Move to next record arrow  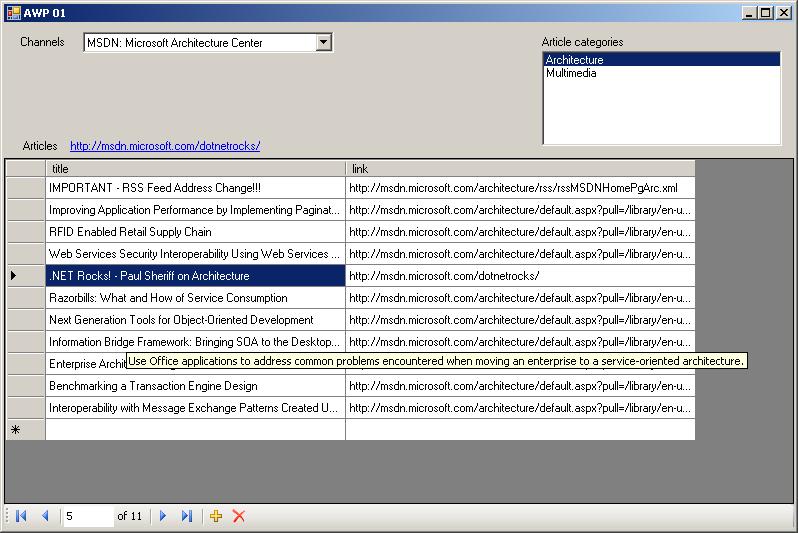163,516
